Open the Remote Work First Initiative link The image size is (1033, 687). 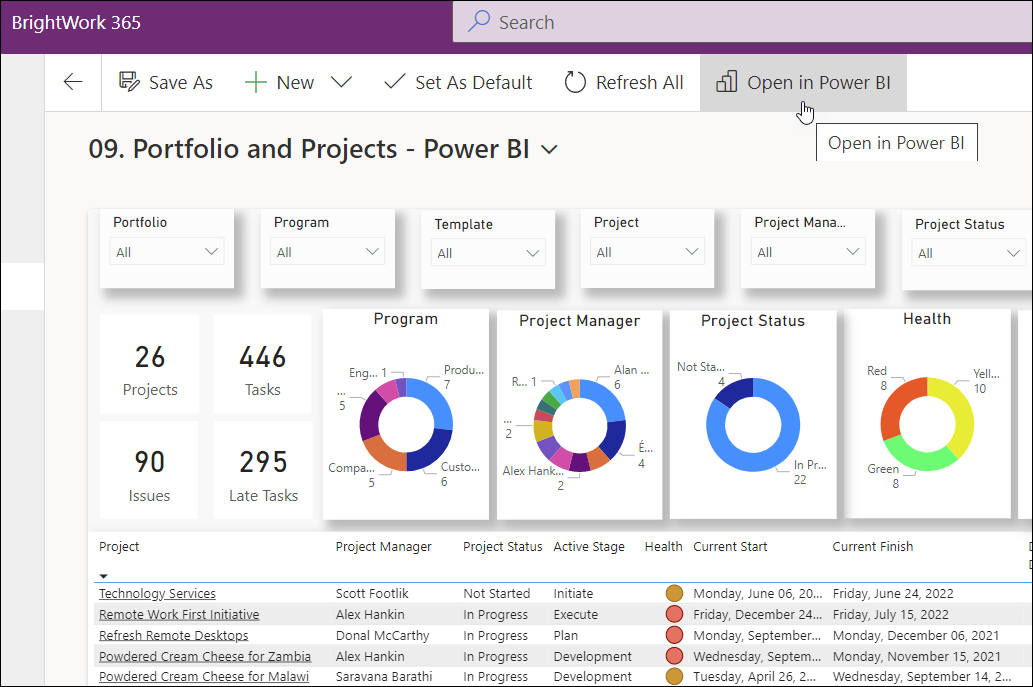179,615
